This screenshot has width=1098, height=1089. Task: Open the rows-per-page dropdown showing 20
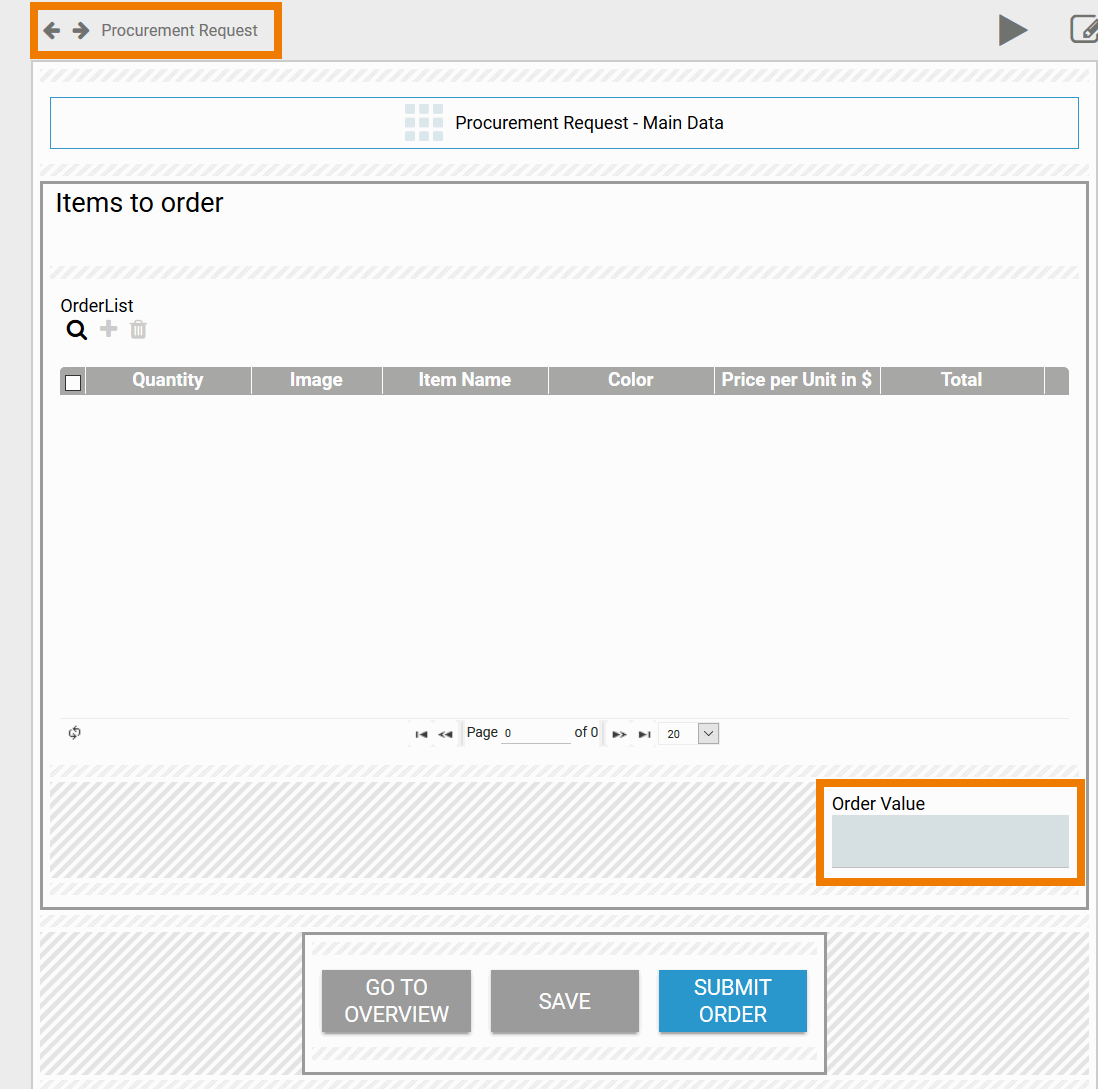pyautogui.click(x=708, y=733)
